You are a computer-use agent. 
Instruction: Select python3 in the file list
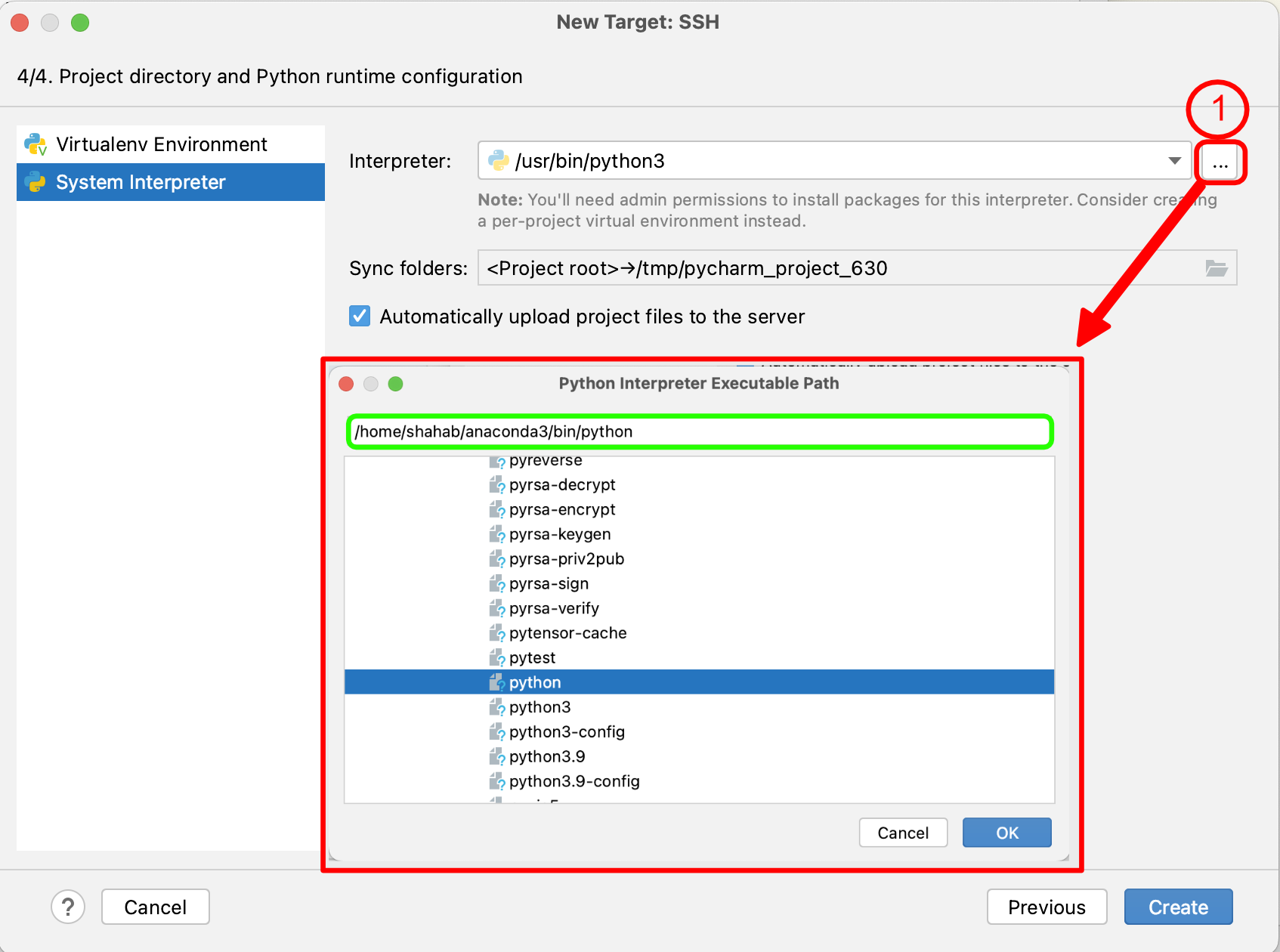point(540,707)
